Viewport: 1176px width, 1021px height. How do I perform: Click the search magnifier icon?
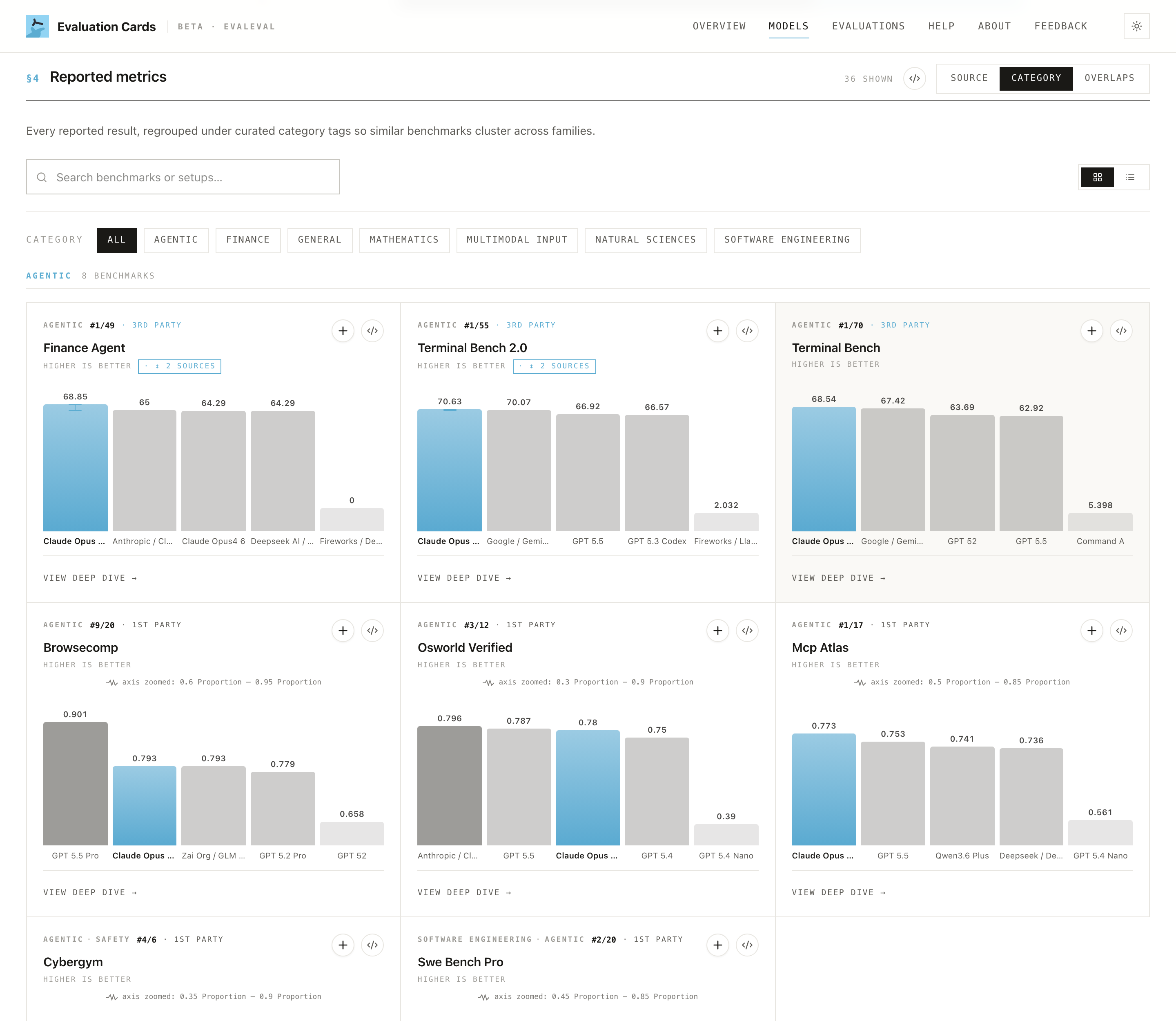pos(42,177)
